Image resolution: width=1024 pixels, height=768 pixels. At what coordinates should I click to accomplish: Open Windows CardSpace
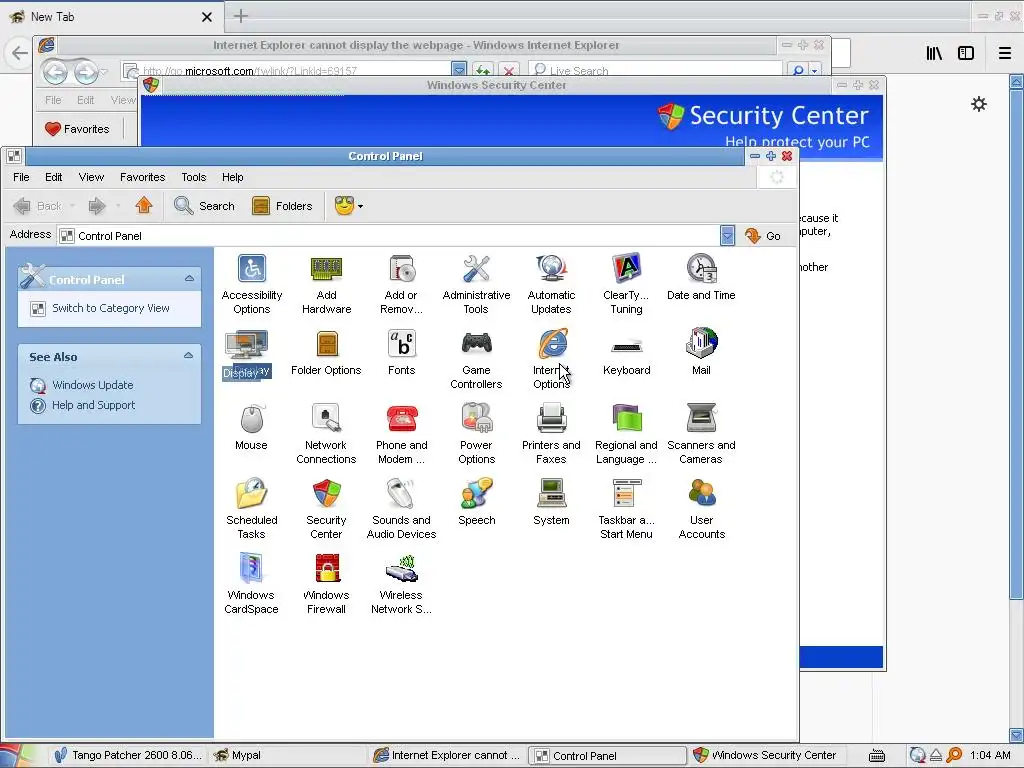click(x=251, y=584)
